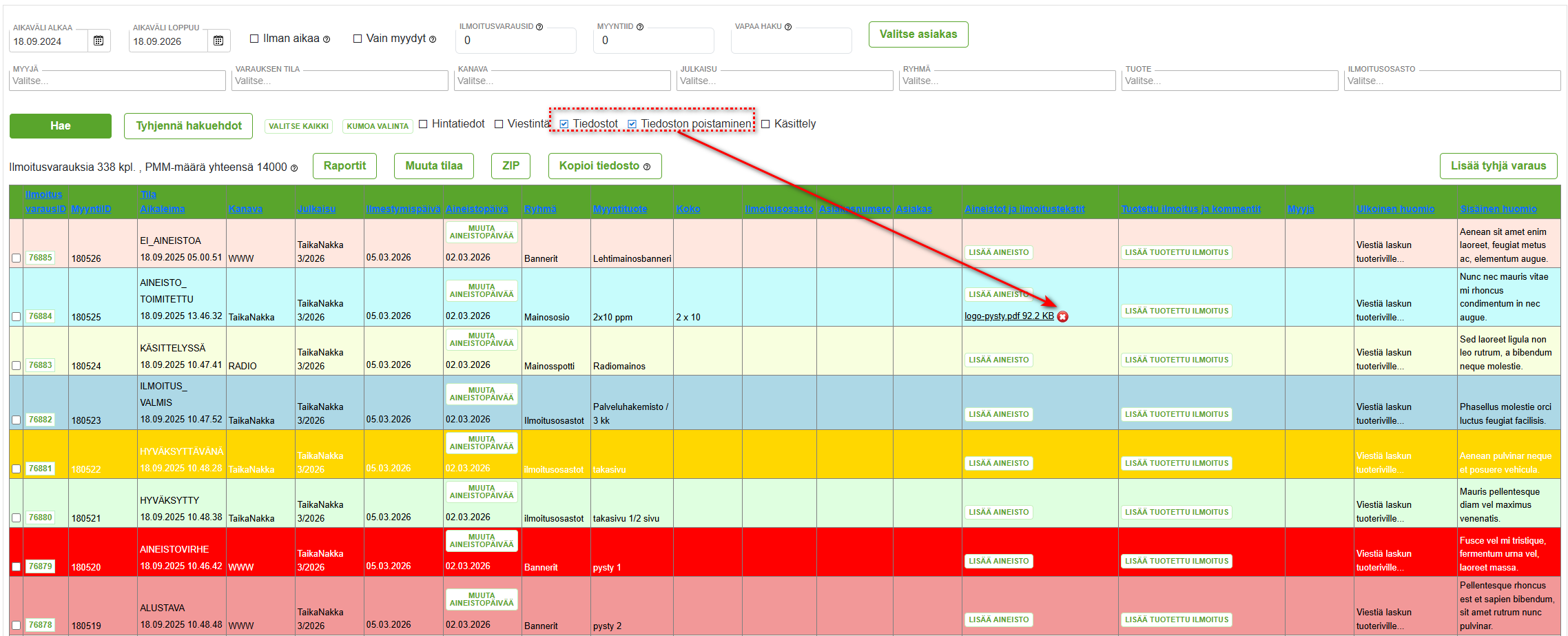
Task: Select the row checkbox for booking 76885
Action: pos(16,258)
